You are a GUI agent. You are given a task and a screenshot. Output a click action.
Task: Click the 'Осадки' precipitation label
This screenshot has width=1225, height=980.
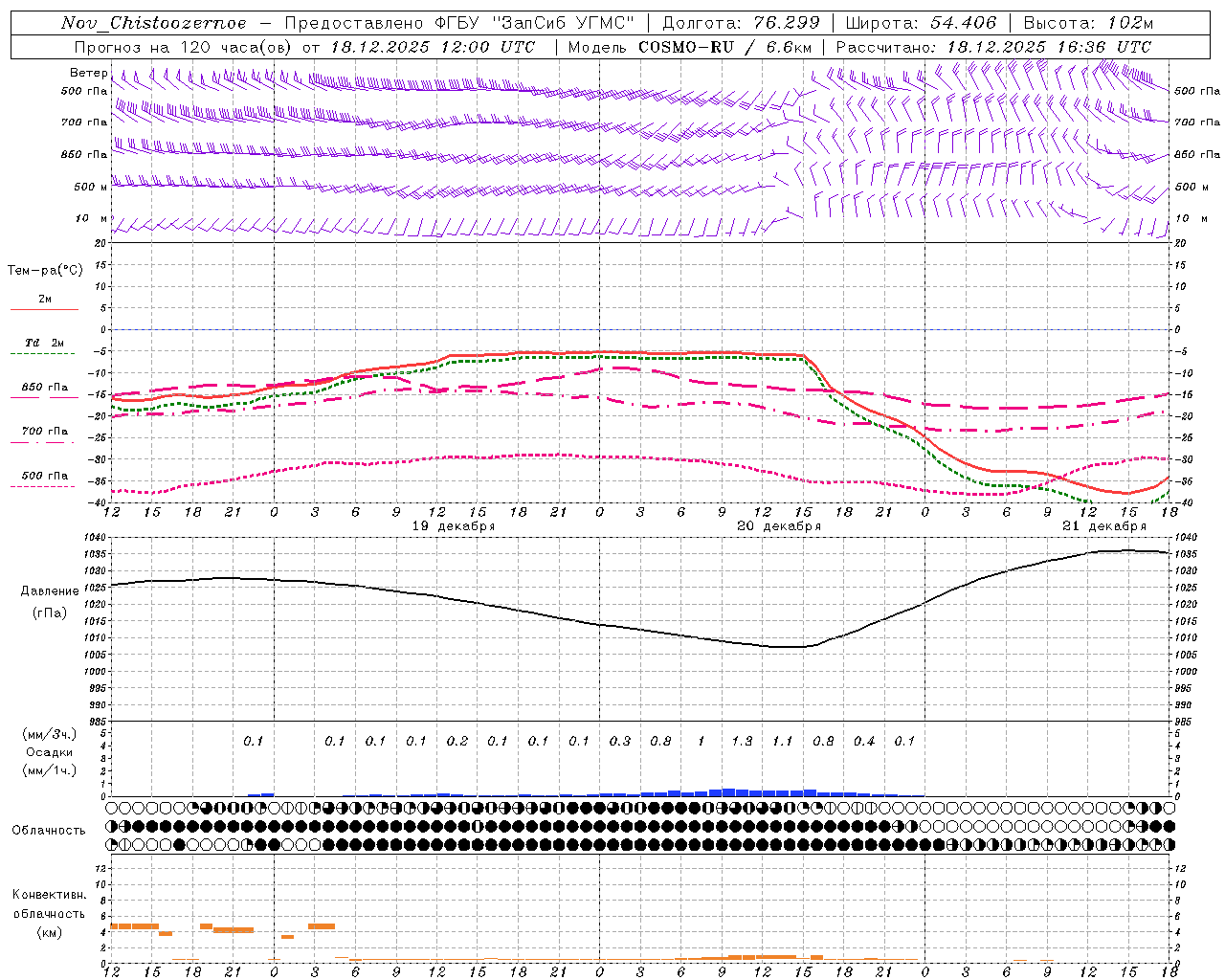tap(49, 752)
